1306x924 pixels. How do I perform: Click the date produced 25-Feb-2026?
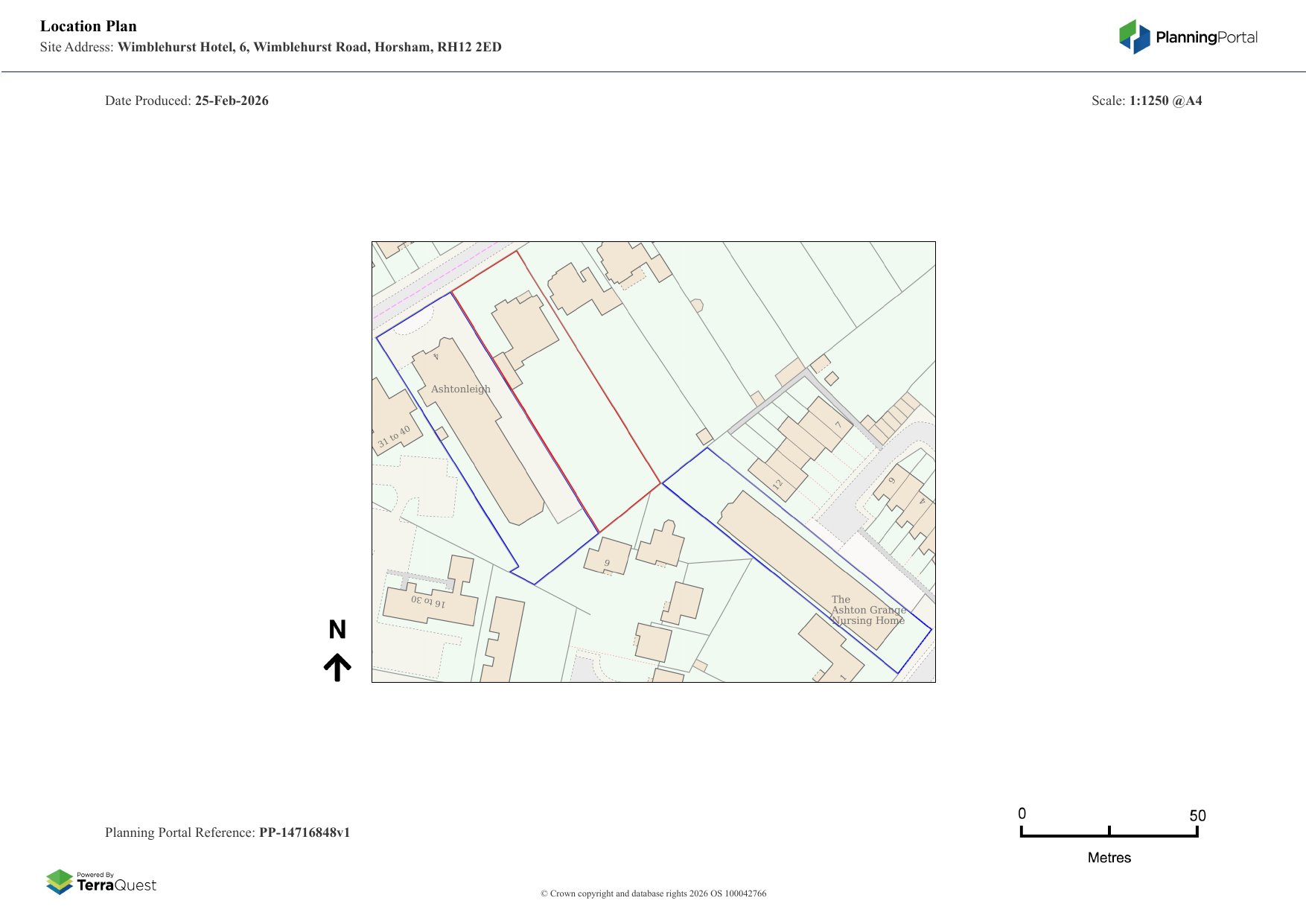coord(232,101)
